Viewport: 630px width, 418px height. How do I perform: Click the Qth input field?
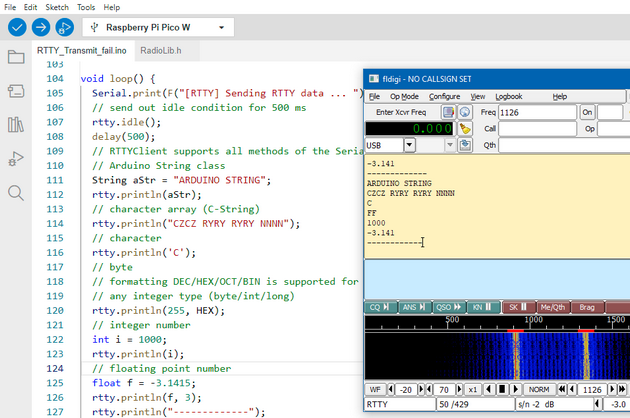point(564,145)
